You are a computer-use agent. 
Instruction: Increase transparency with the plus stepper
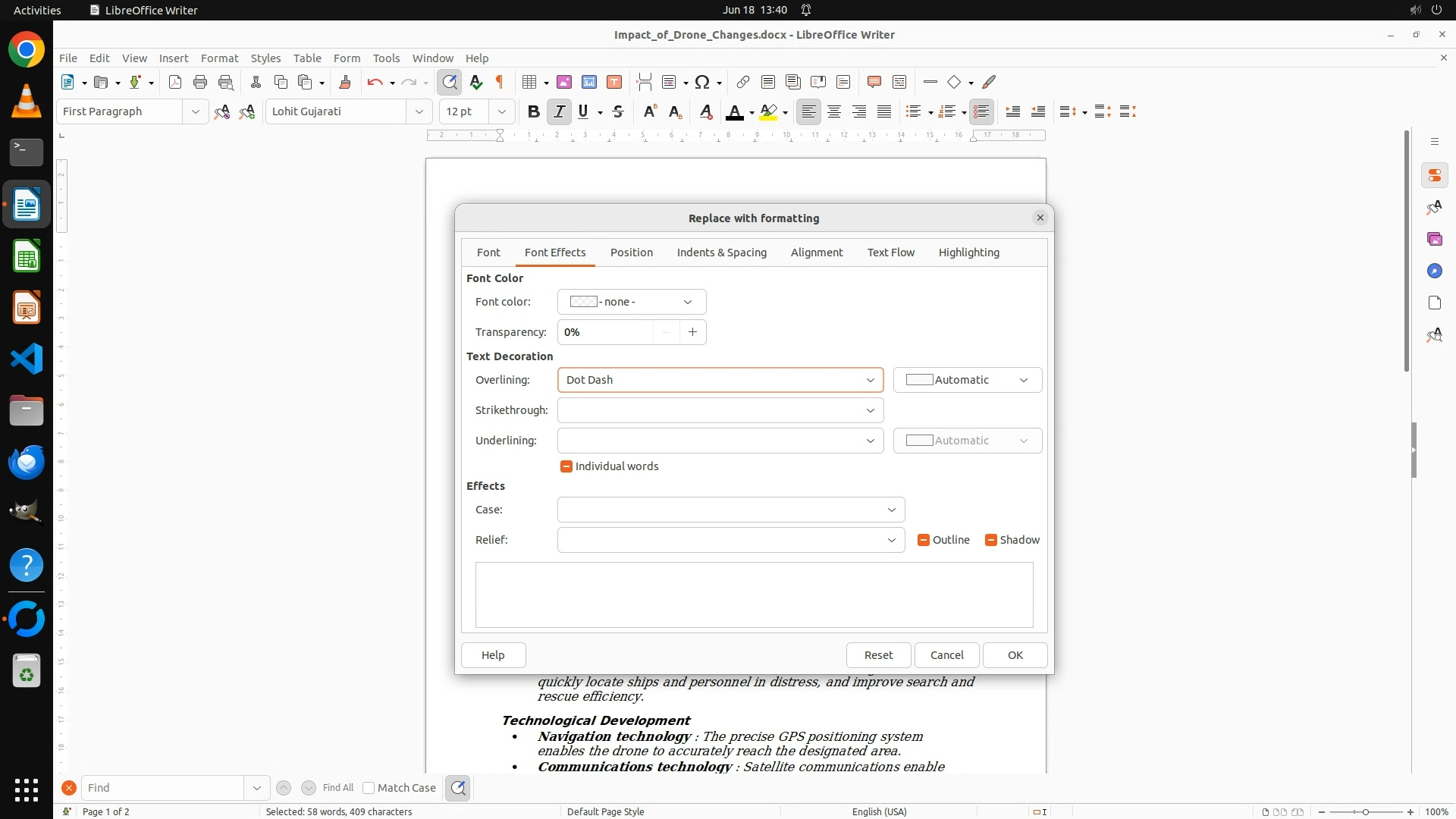click(692, 332)
